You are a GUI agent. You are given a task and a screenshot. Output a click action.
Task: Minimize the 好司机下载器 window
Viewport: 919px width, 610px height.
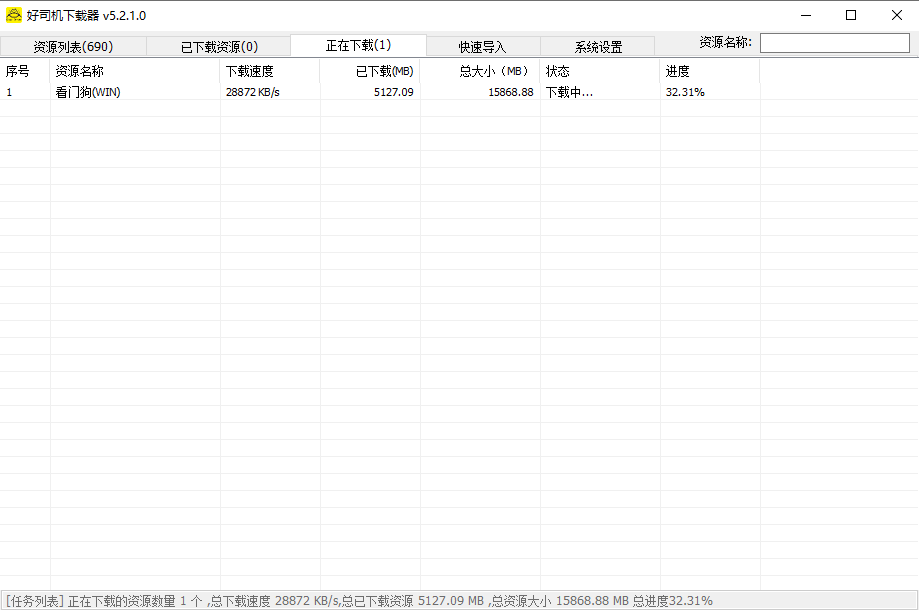806,15
